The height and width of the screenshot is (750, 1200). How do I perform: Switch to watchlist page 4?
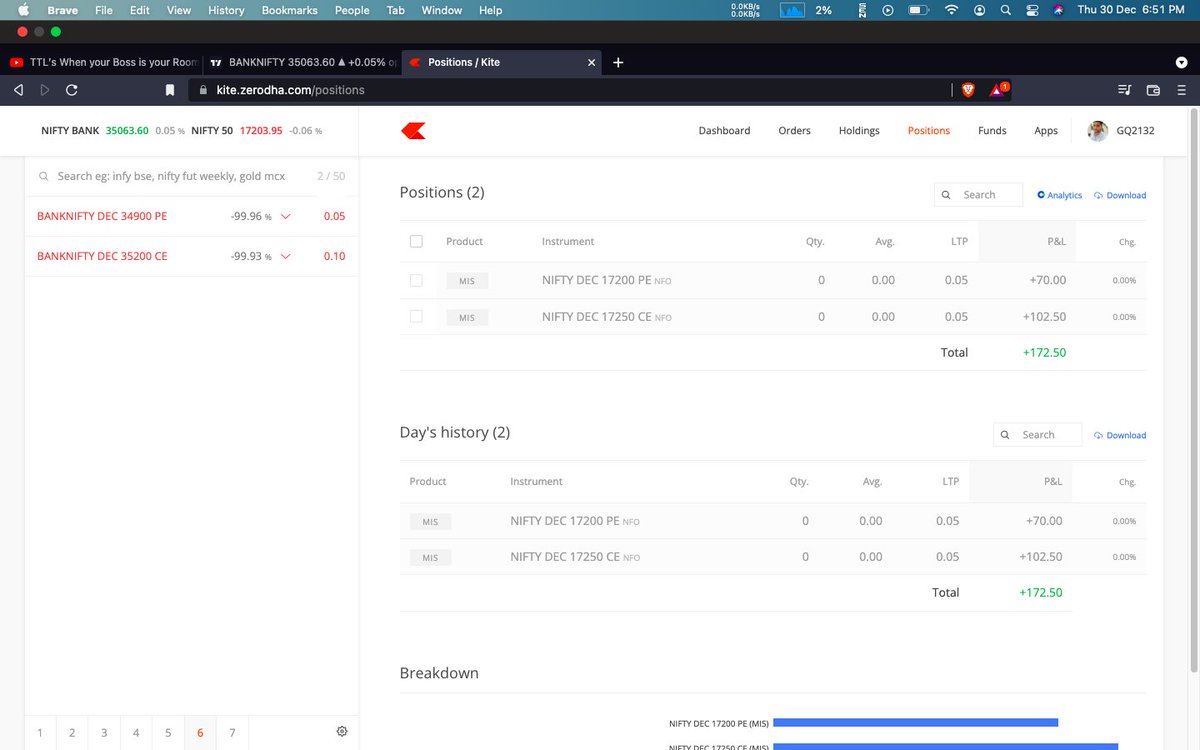[x=136, y=733]
